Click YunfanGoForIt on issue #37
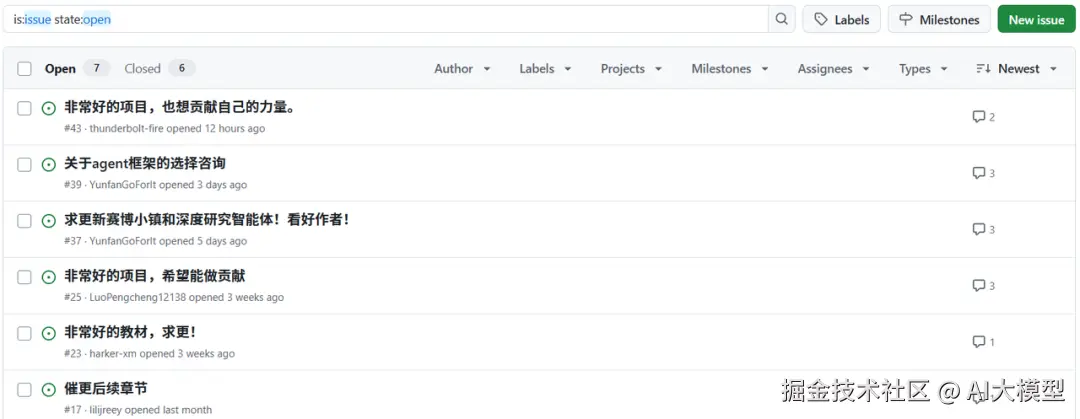This screenshot has width=1080, height=419. coord(123,242)
